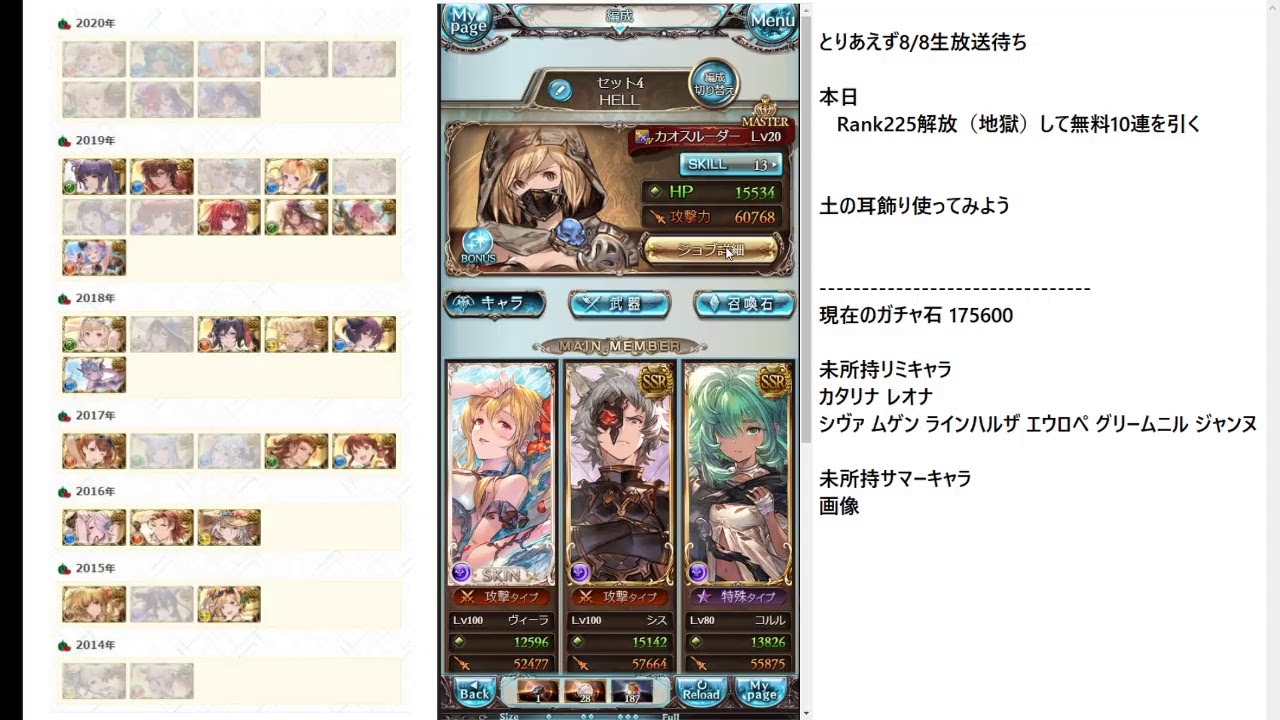Switch to the 召喚石 tab
Viewport: 1280px width, 720px height.
[744, 304]
